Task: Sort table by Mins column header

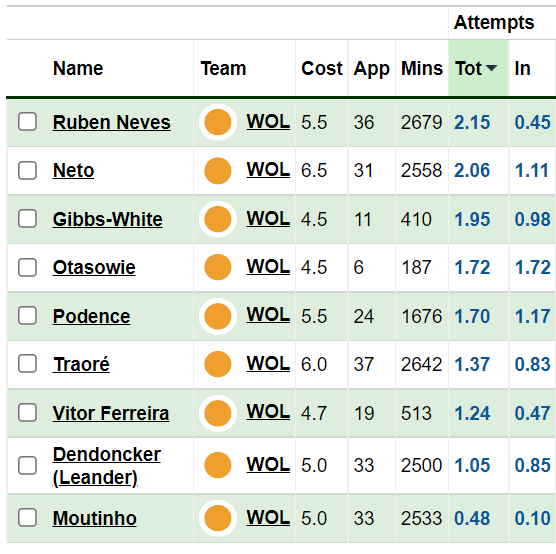Action: click(x=422, y=68)
